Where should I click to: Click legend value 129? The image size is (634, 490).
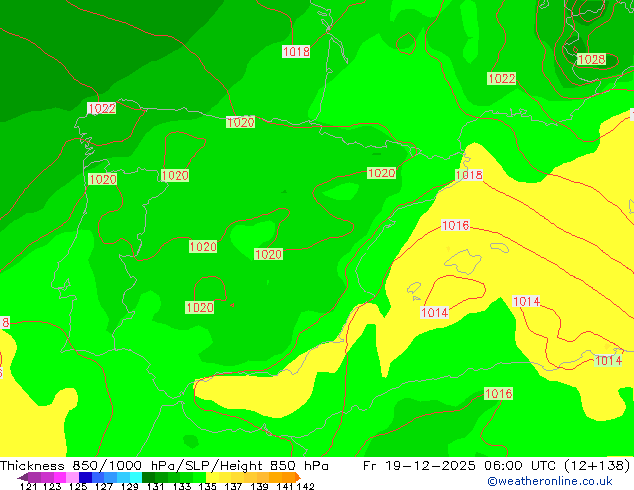click(129, 486)
